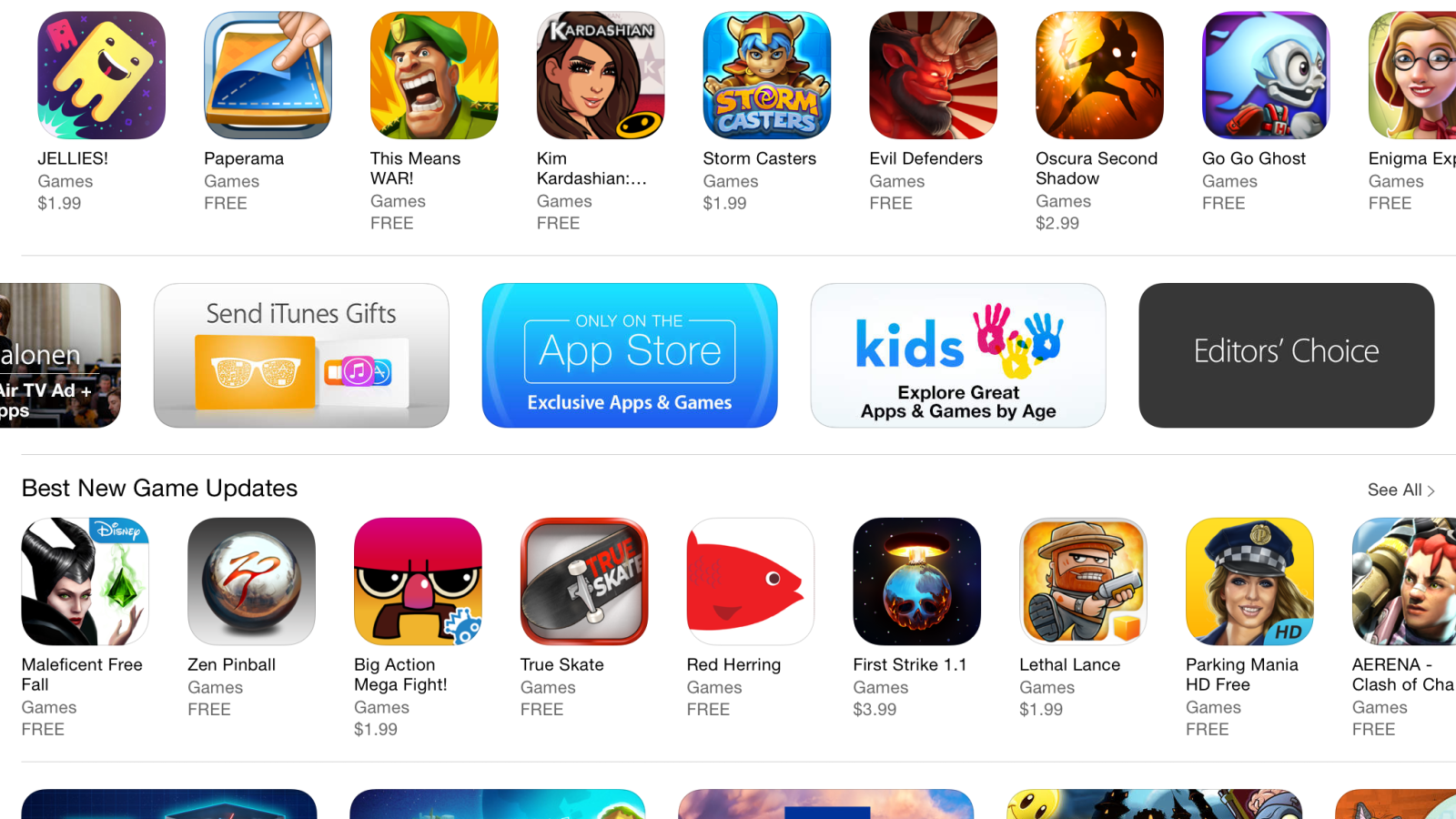
Task: Expand Best New Game Updates with See All
Action: point(1401,490)
